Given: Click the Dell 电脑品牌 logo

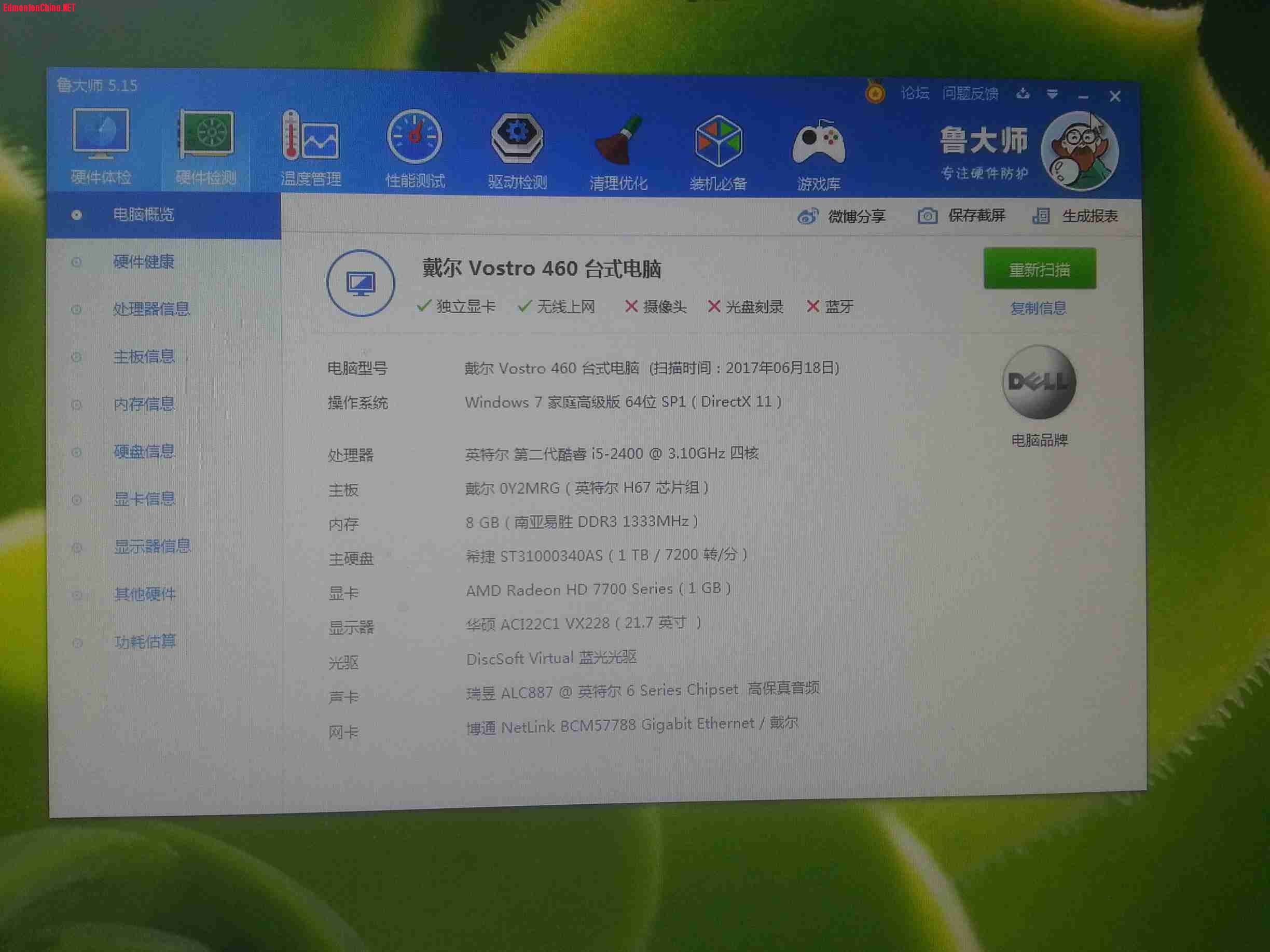Looking at the screenshot, I should (1039, 382).
